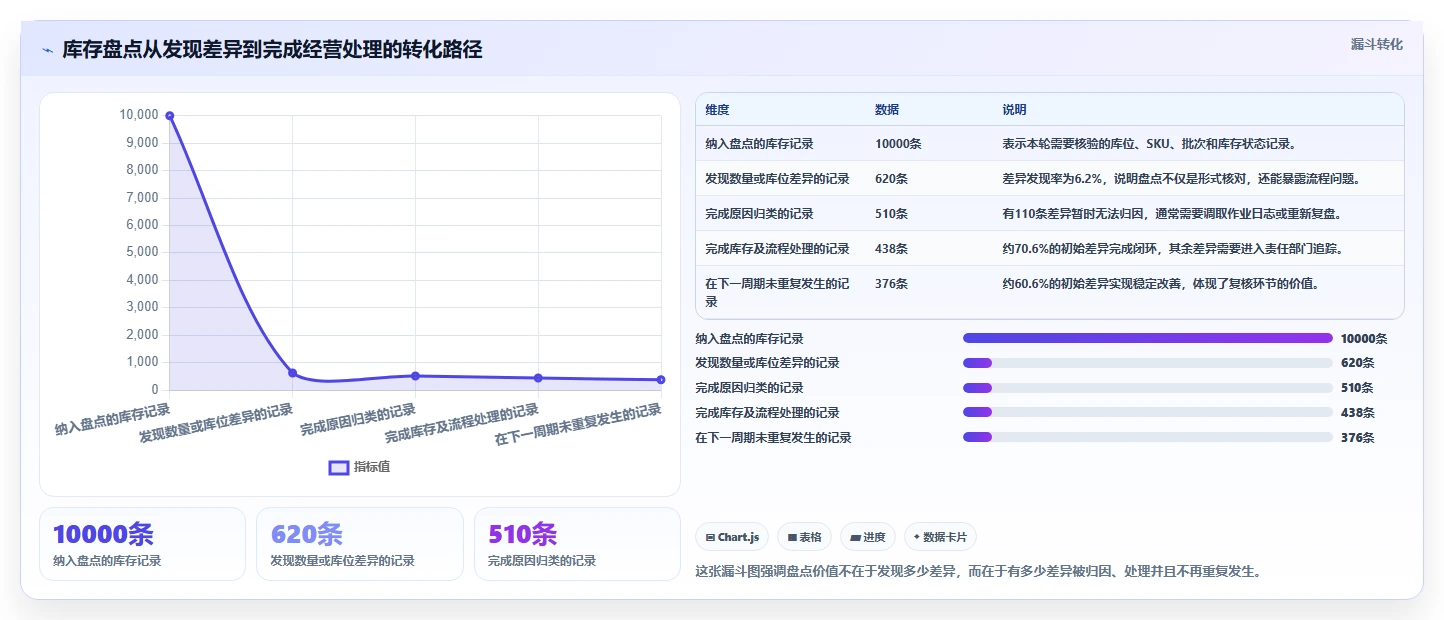This screenshot has width=1444, height=620.
Task: Select the 表格 tag
Action: pos(804,537)
